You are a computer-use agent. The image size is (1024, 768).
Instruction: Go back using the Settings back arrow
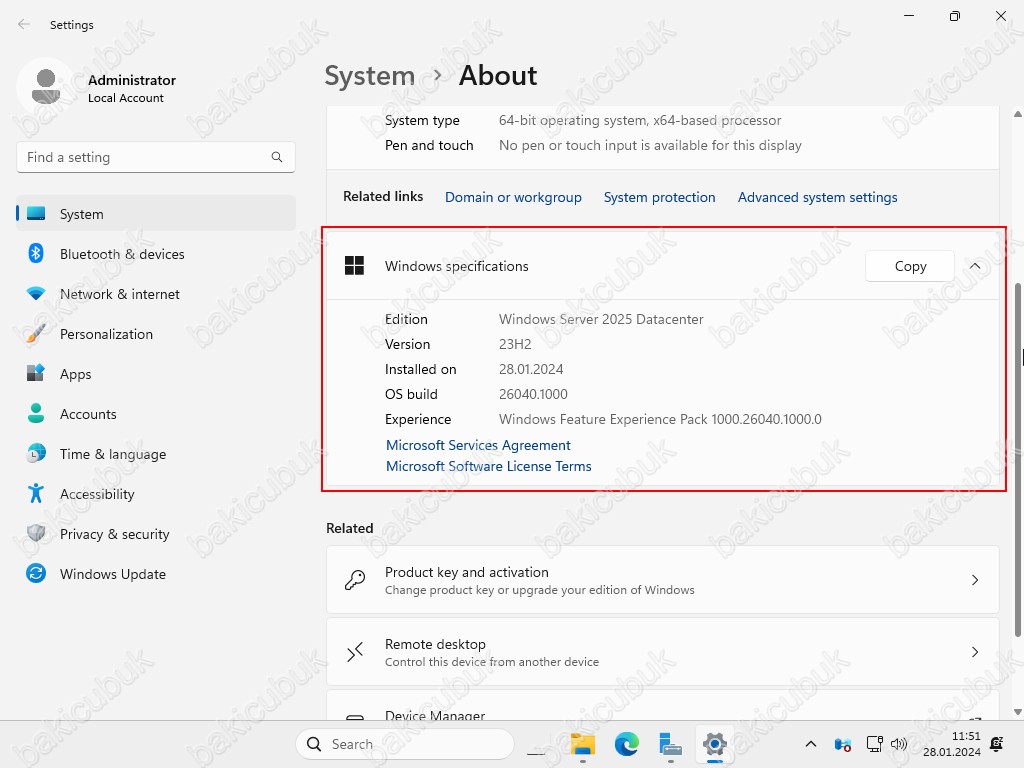[x=24, y=24]
